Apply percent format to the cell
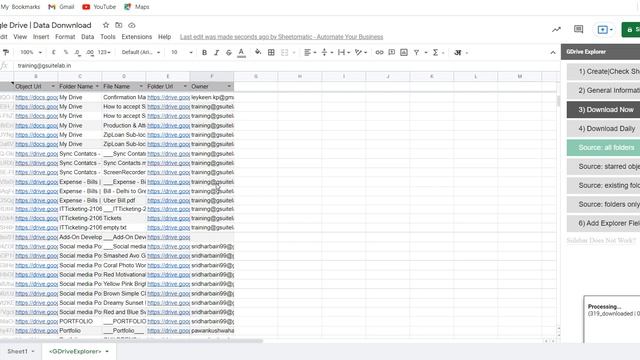This screenshot has width=640, height=360. pos(66,52)
